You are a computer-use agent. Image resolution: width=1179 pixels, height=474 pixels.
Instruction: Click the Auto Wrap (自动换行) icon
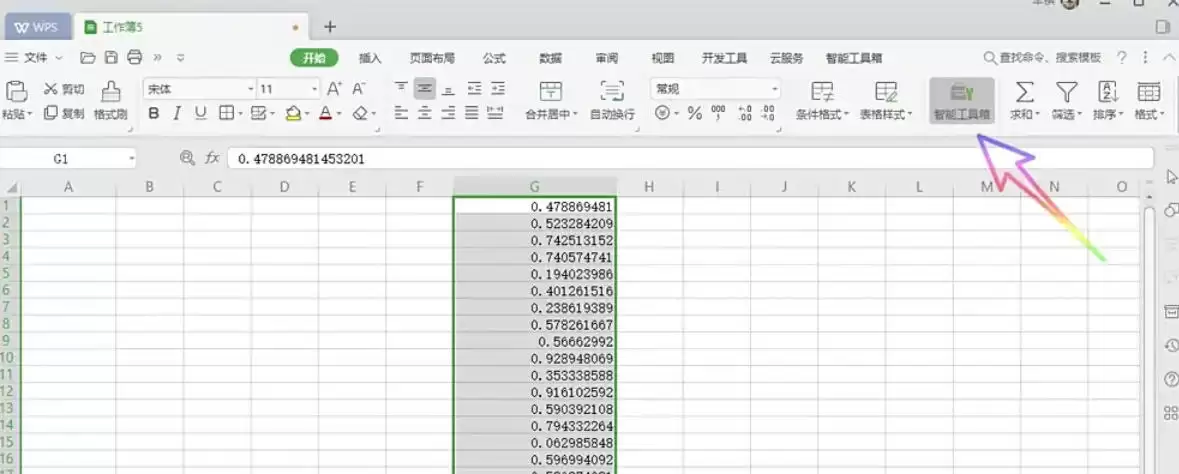pos(612,91)
